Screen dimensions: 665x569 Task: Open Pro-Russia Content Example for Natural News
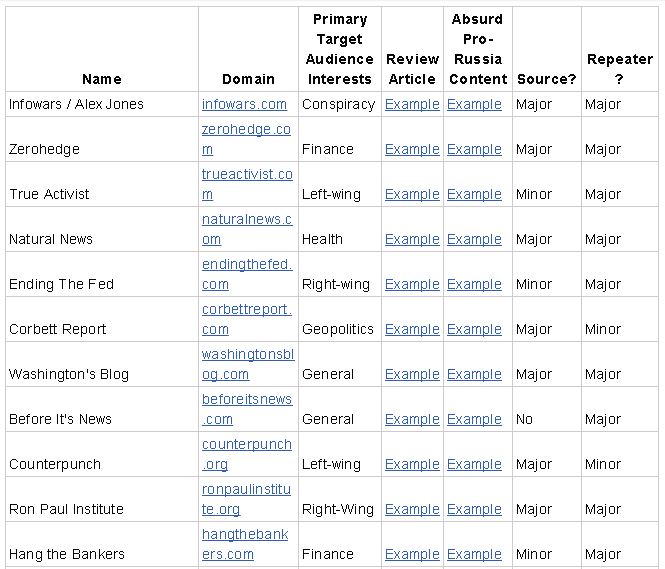(x=474, y=239)
